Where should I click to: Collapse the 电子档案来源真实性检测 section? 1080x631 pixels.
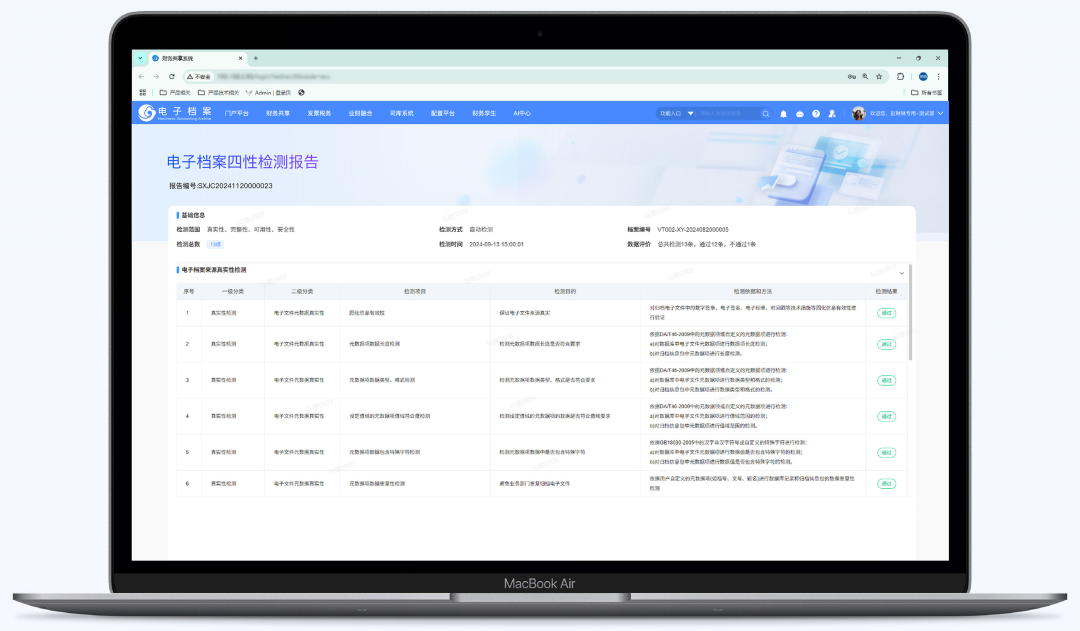pyautogui.click(x=901, y=272)
